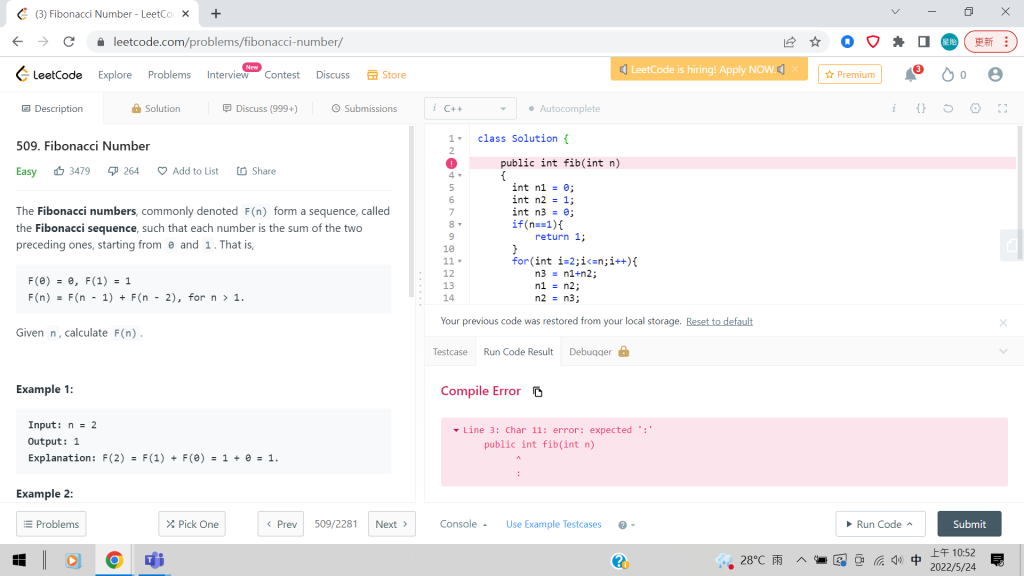Expand the Console panel
The height and width of the screenshot is (576, 1024).
(x=463, y=524)
